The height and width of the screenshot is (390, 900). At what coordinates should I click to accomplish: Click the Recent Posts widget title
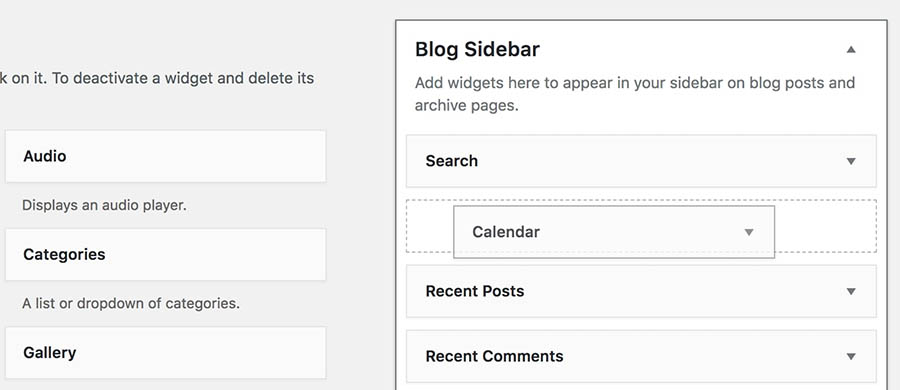pyautogui.click(x=475, y=291)
